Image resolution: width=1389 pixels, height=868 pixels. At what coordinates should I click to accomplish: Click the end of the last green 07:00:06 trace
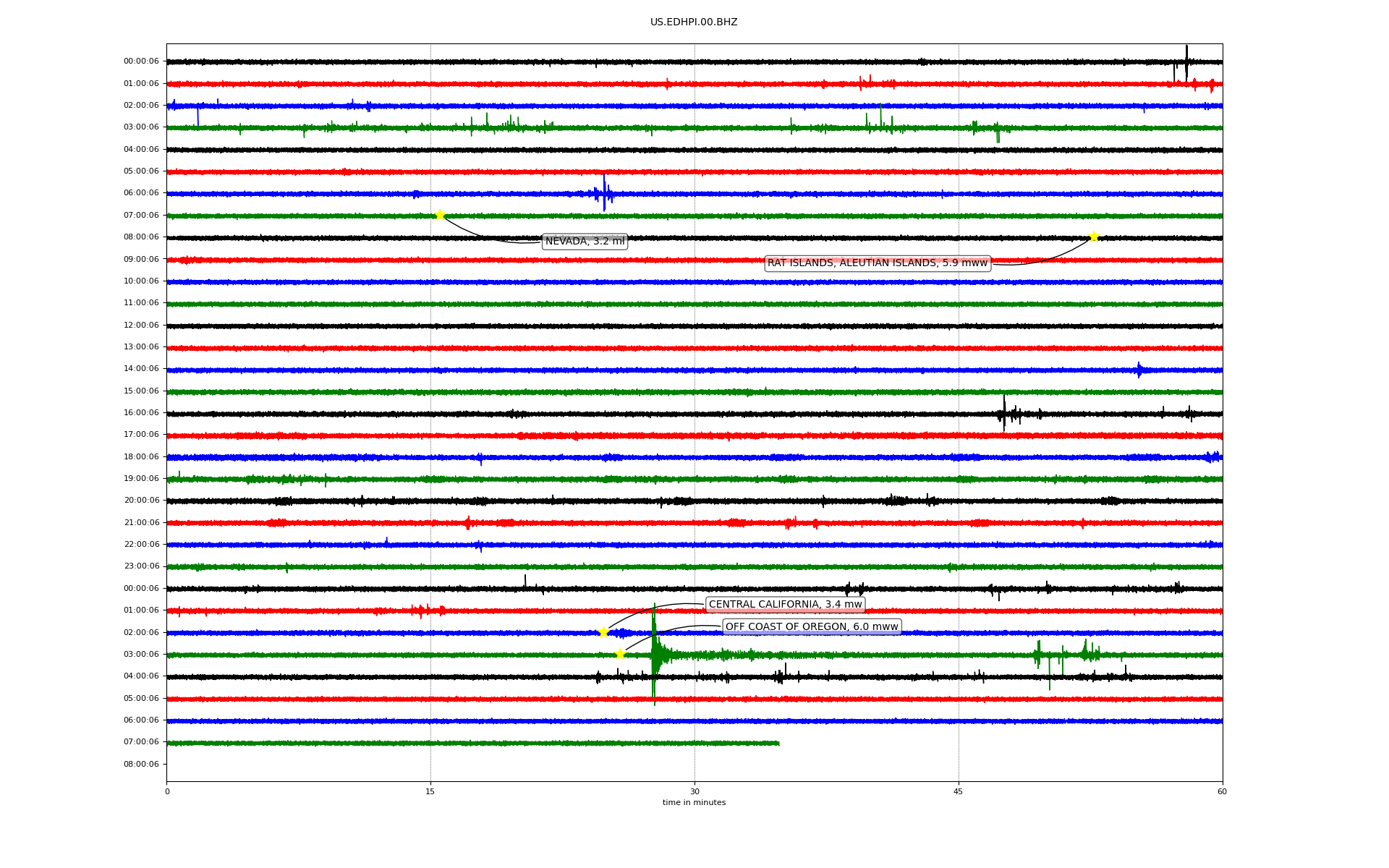778,743
